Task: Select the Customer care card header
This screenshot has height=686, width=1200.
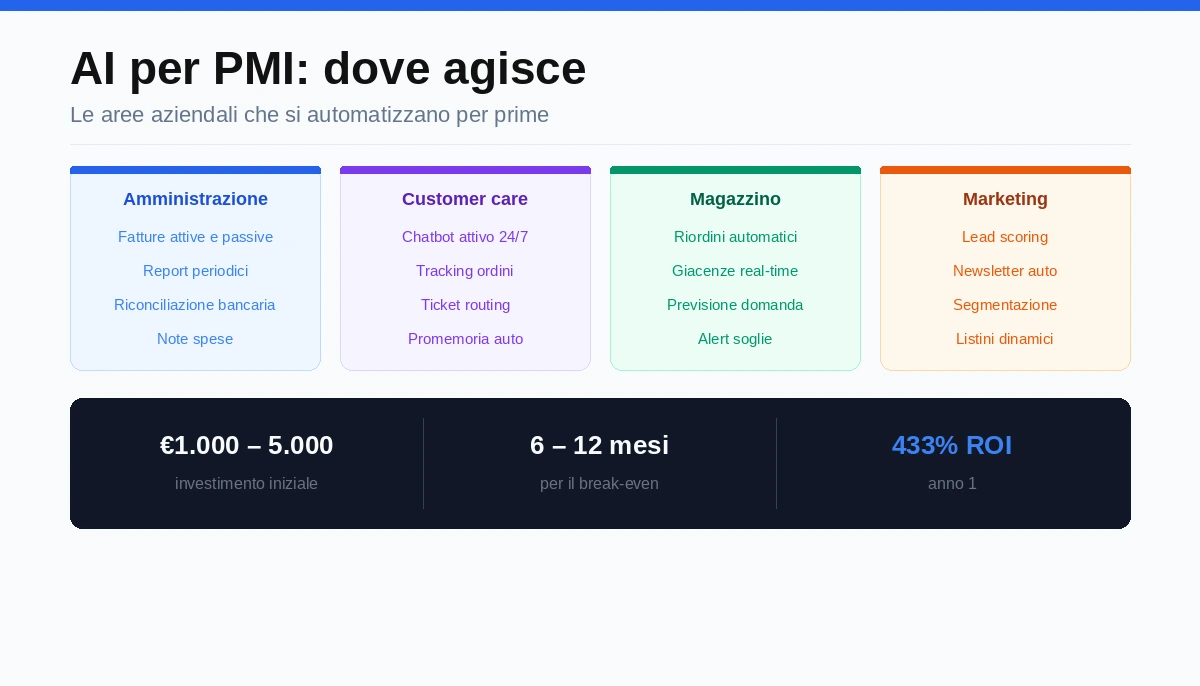Action: (465, 199)
